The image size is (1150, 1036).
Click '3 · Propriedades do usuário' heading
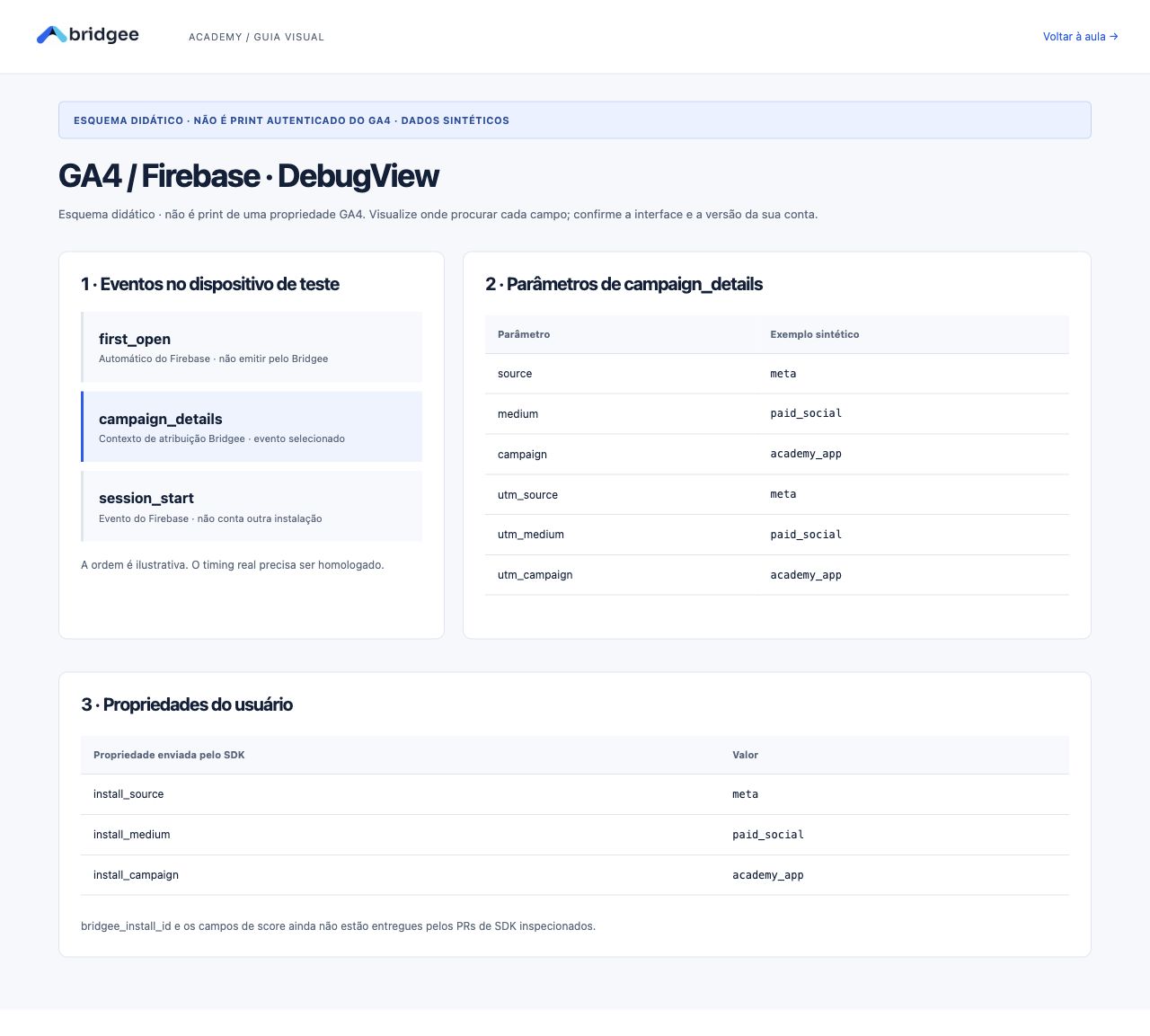(x=187, y=704)
